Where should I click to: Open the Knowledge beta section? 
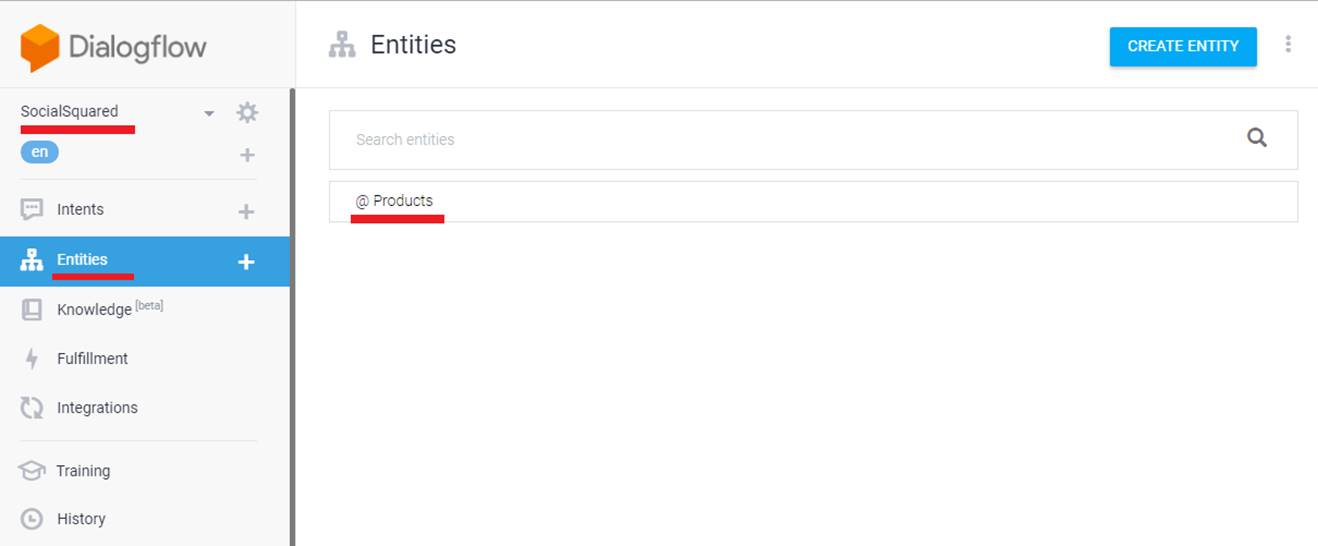coord(94,310)
